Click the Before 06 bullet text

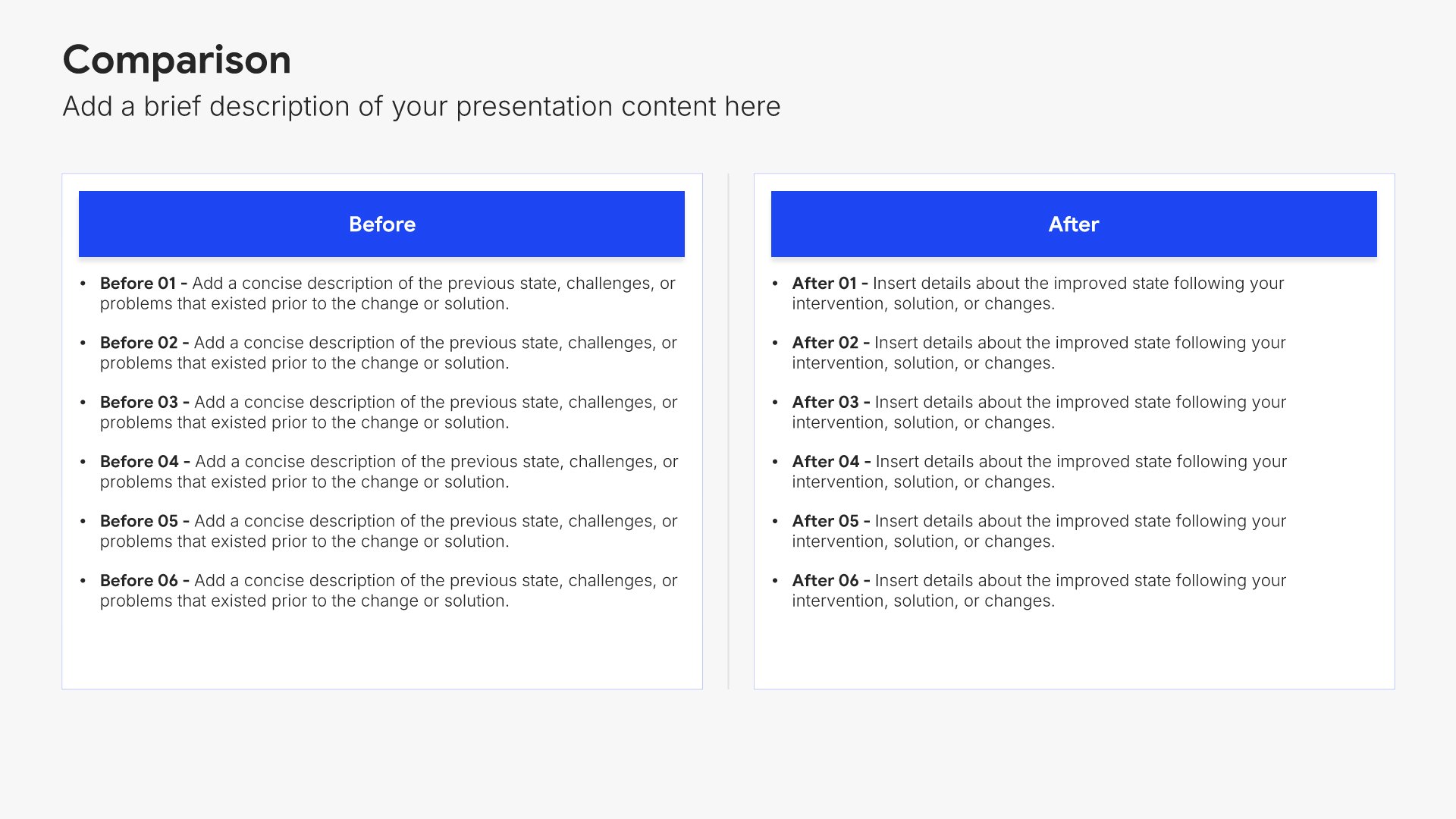click(x=387, y=591)
